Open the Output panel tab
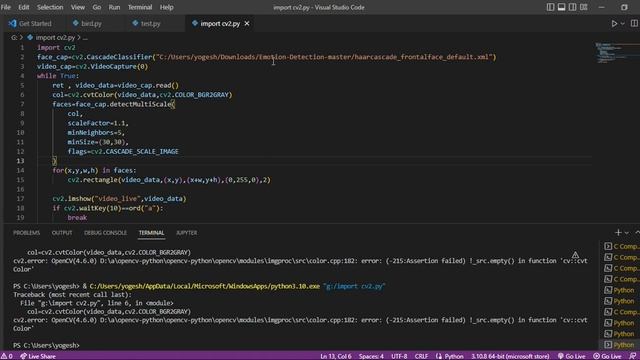This screenshot has height=360, width=640. point(62,233)
